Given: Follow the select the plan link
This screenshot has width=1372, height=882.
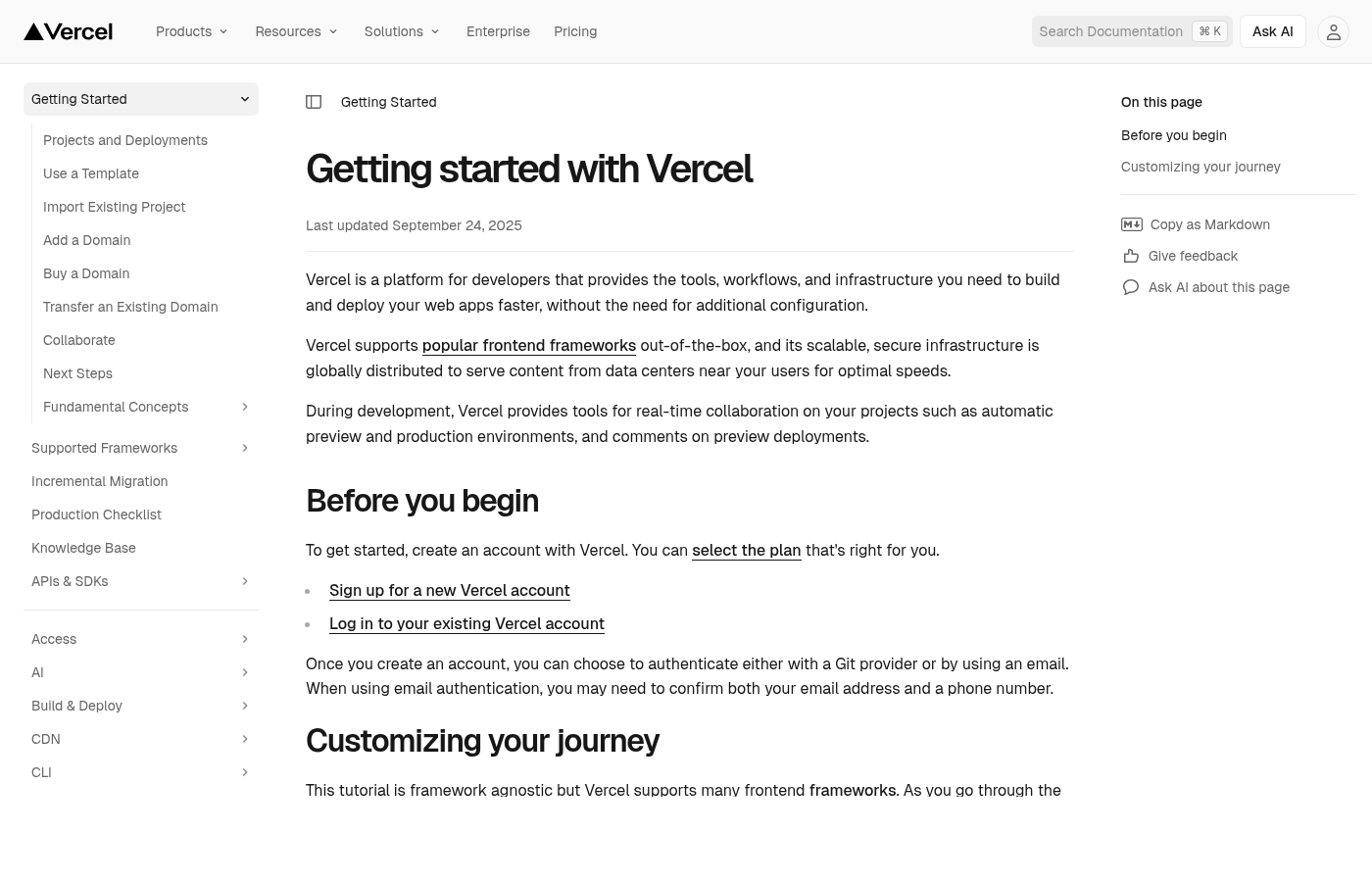Looking at the screenshot, I should pyautogui.click(x=746, y=550).
